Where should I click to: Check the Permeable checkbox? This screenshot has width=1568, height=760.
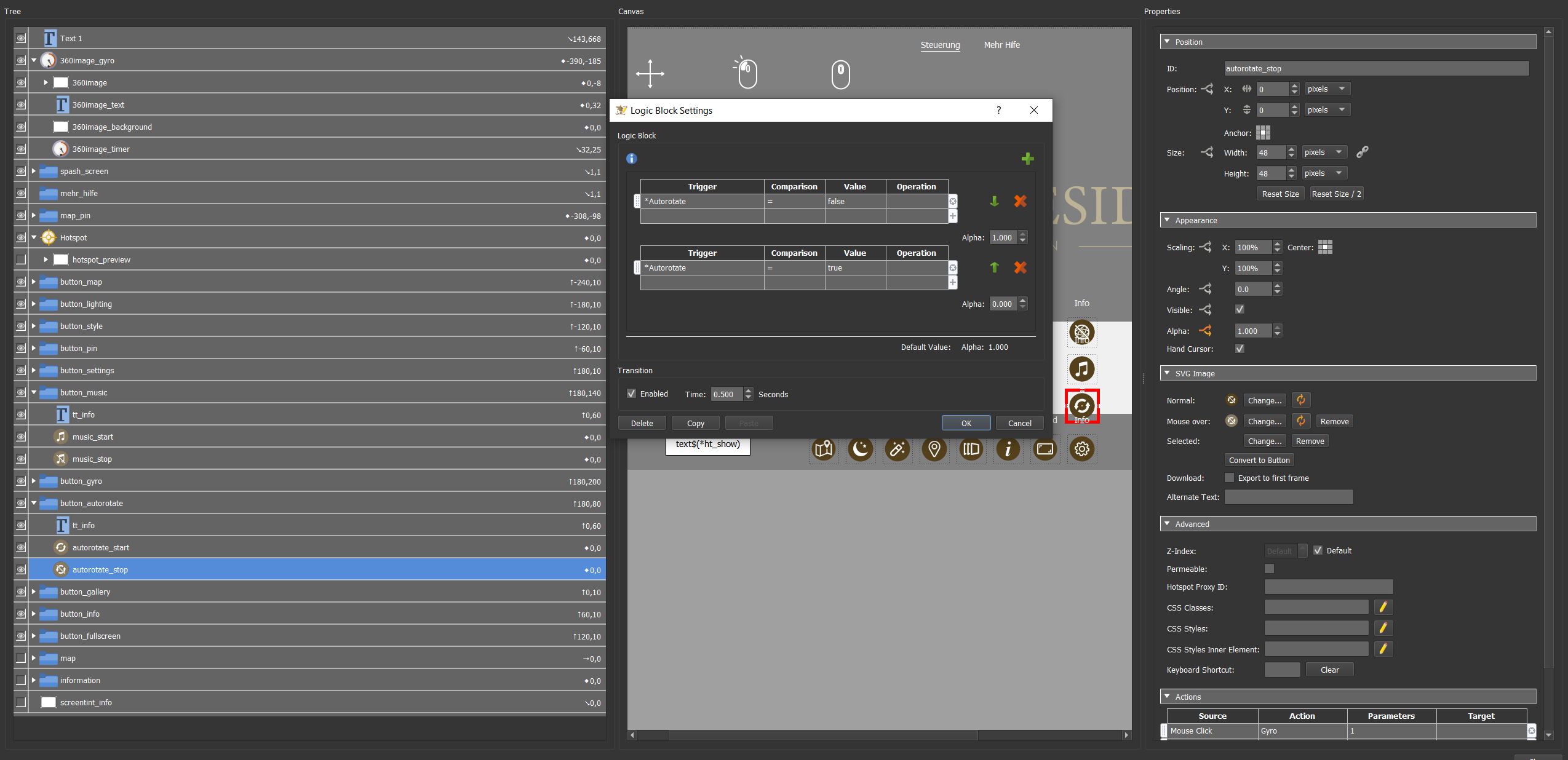coord(1269,569)
